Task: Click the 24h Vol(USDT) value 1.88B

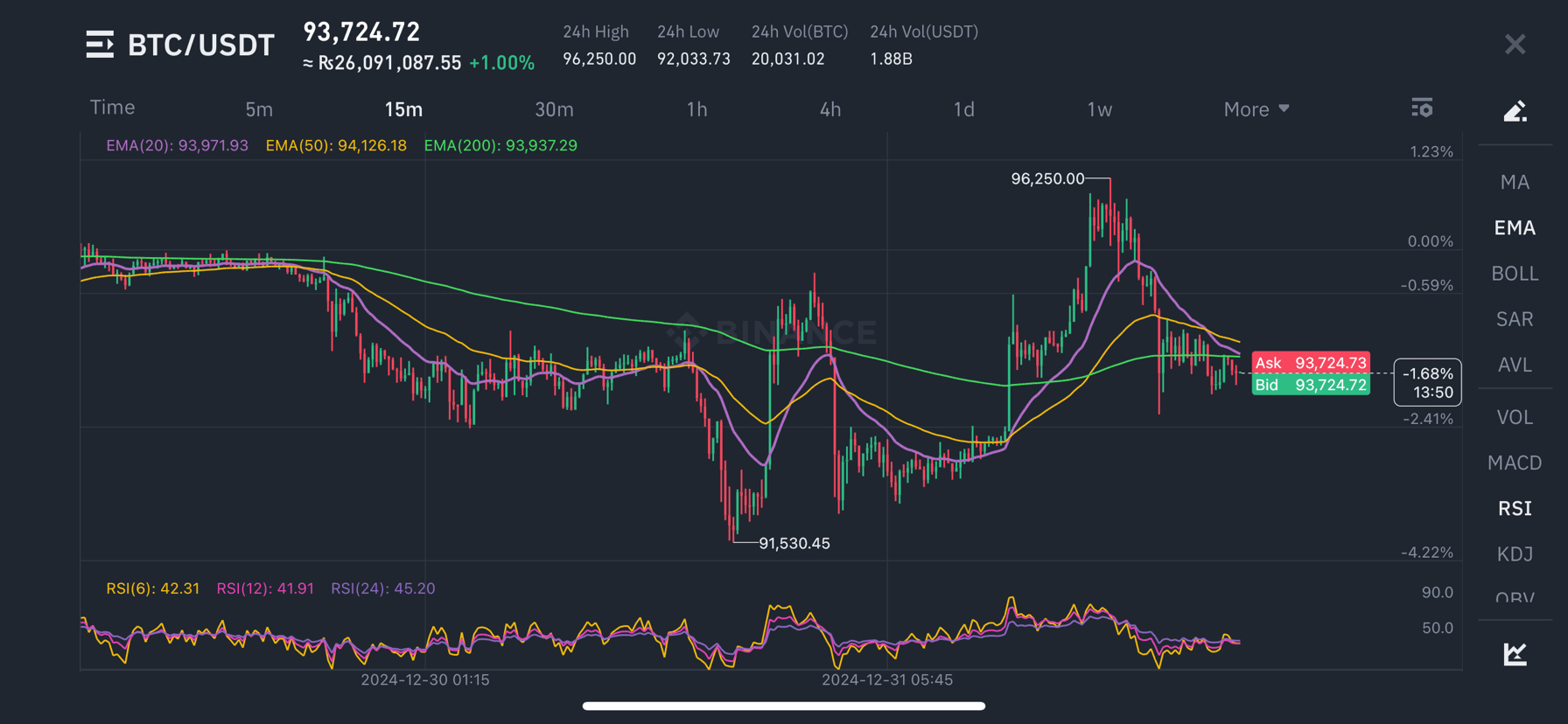Action: click(x=891, y=59)
